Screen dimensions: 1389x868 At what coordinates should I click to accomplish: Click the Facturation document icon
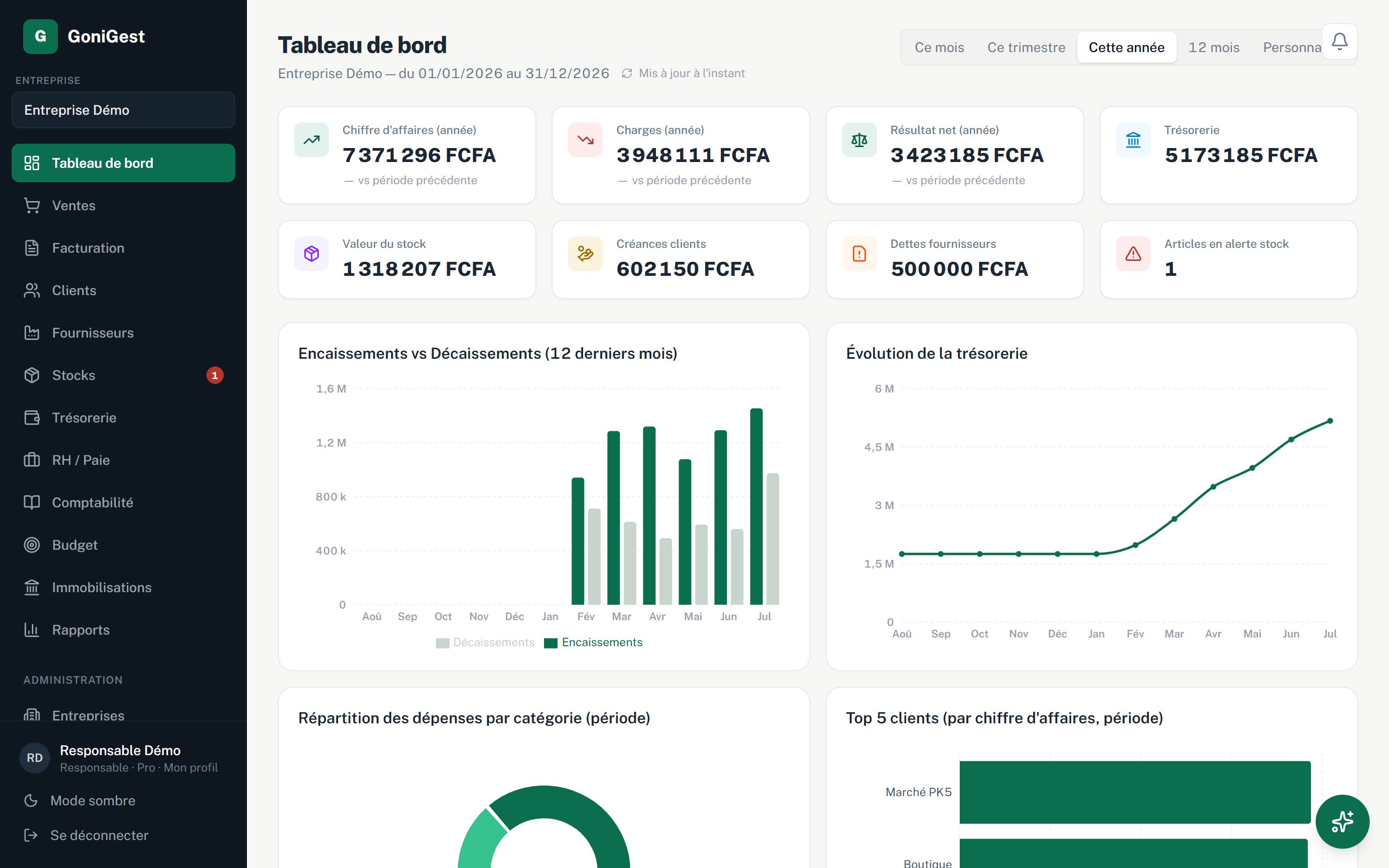click(31, 248)
